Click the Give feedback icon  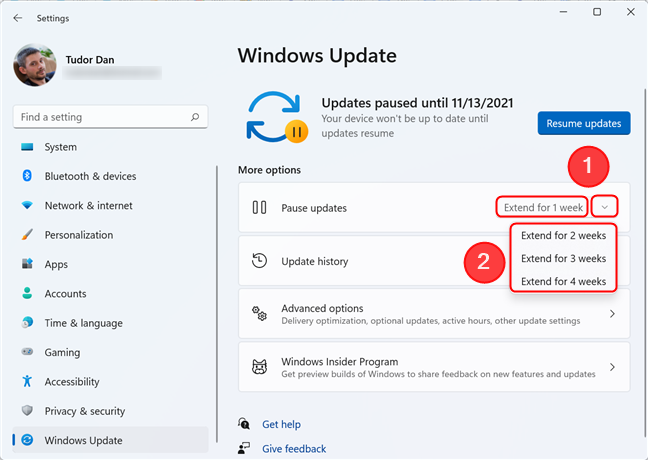244,448
